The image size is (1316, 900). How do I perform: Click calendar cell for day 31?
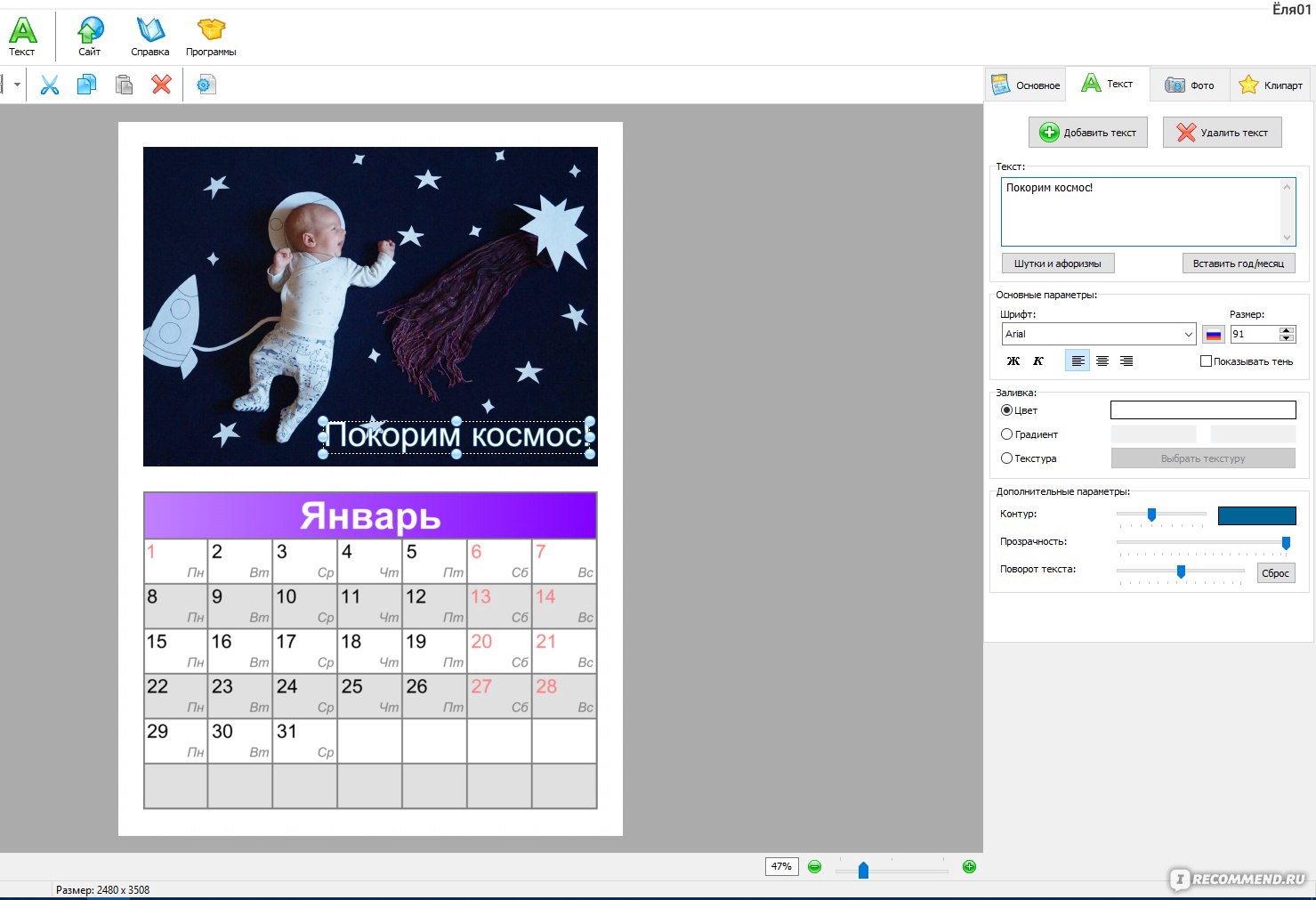point(304,741)
